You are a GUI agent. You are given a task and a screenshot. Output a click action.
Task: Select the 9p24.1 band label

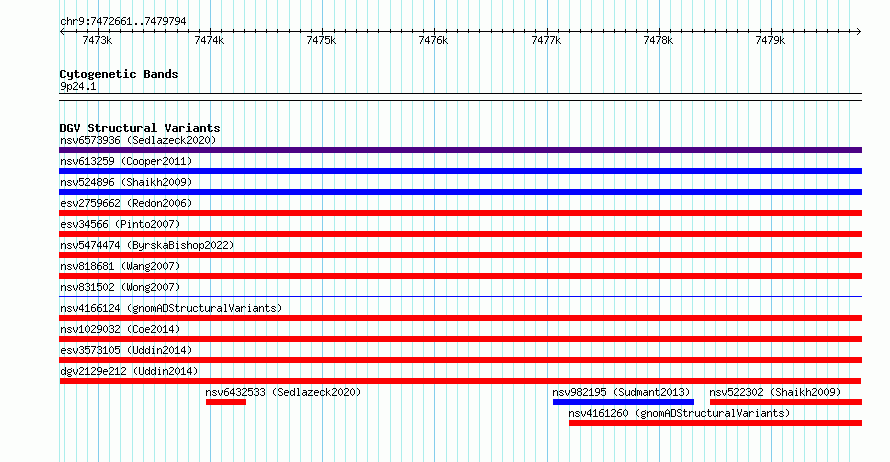(x=78, y=86)
